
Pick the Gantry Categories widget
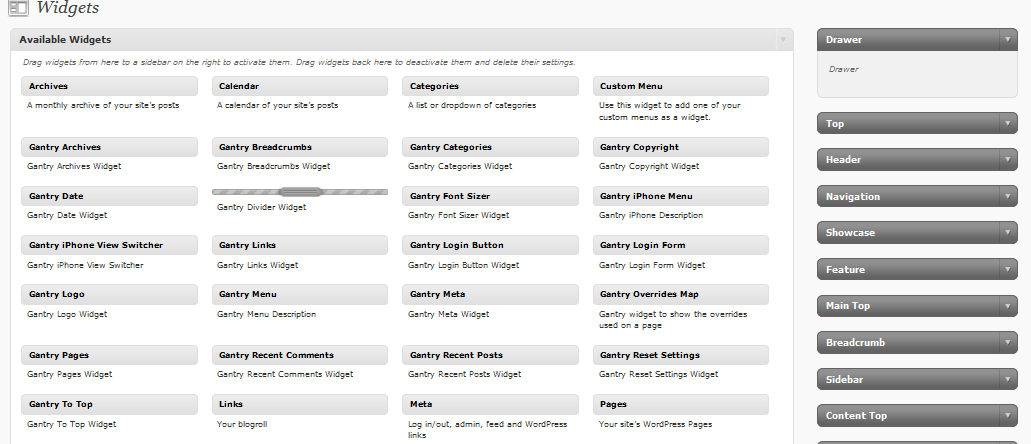coord(491,147)
